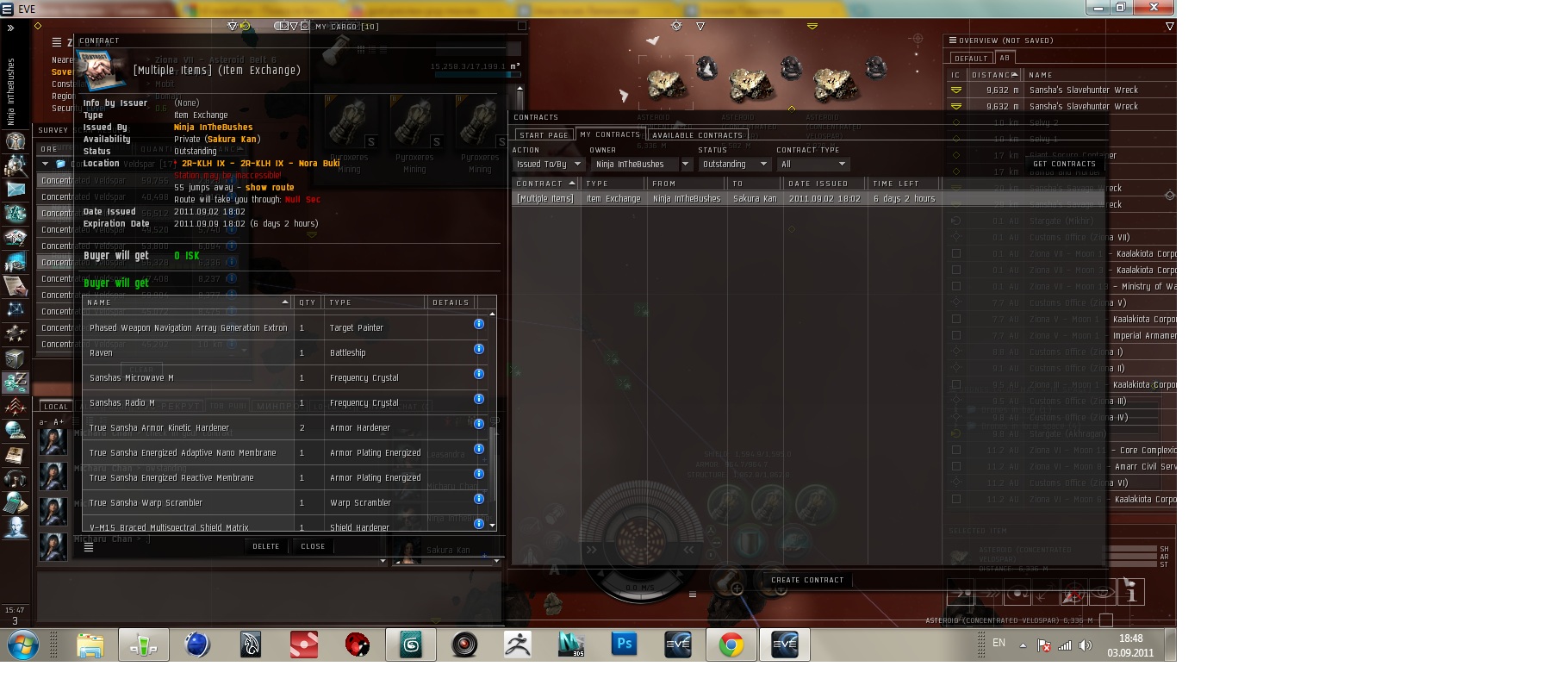Open the Calculator icon in Neocom

[16, 502]
